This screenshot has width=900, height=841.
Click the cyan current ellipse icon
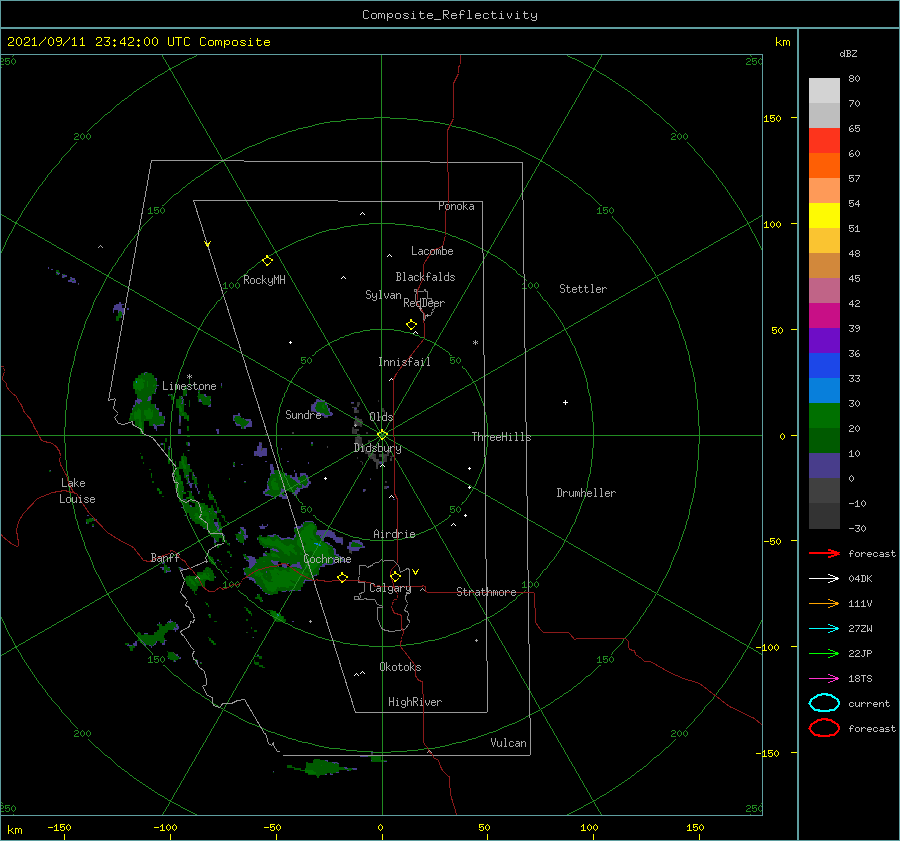824,703
